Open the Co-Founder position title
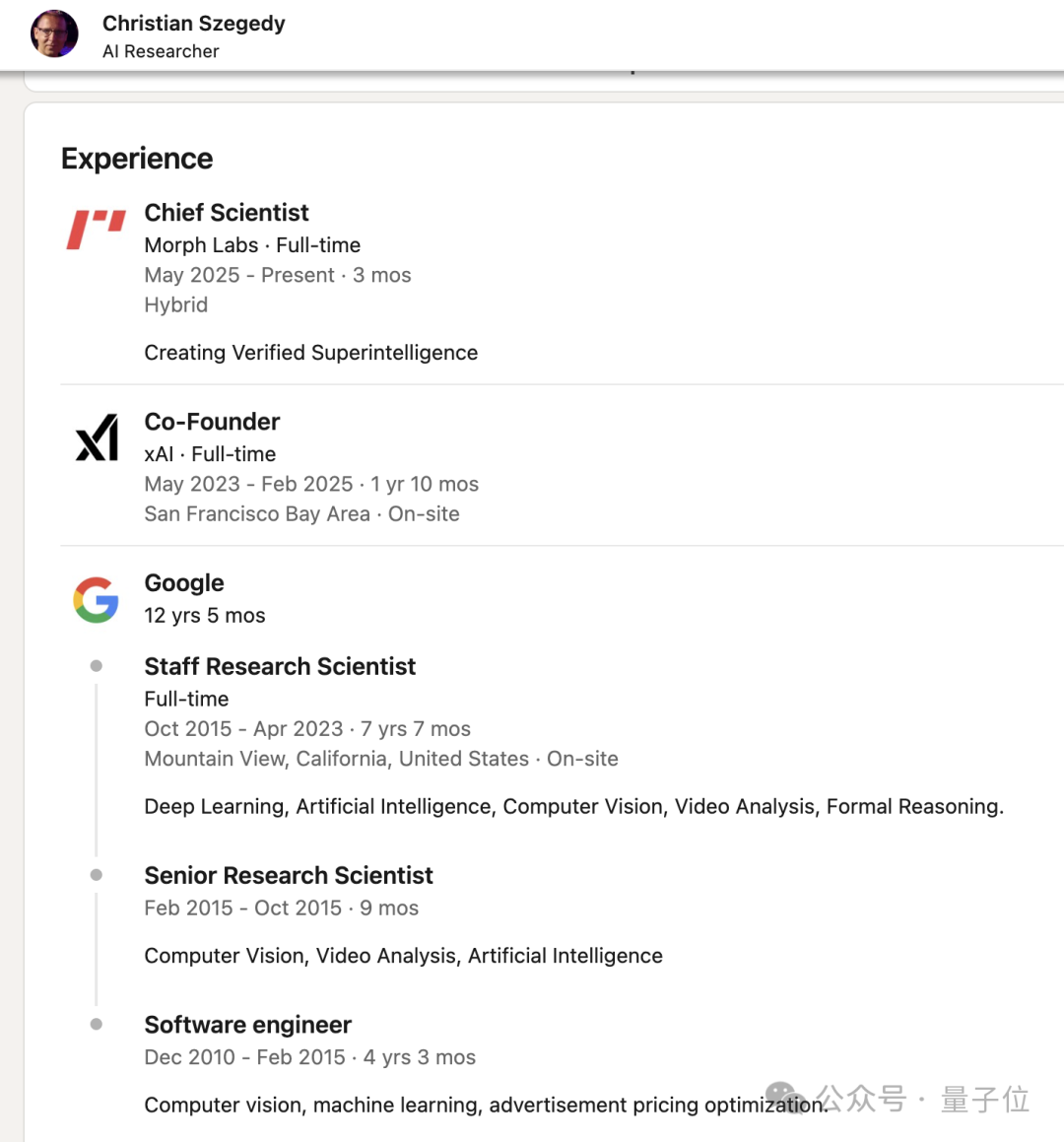The width and height of the screenshot is (1064, 1142). click(212, 422)
